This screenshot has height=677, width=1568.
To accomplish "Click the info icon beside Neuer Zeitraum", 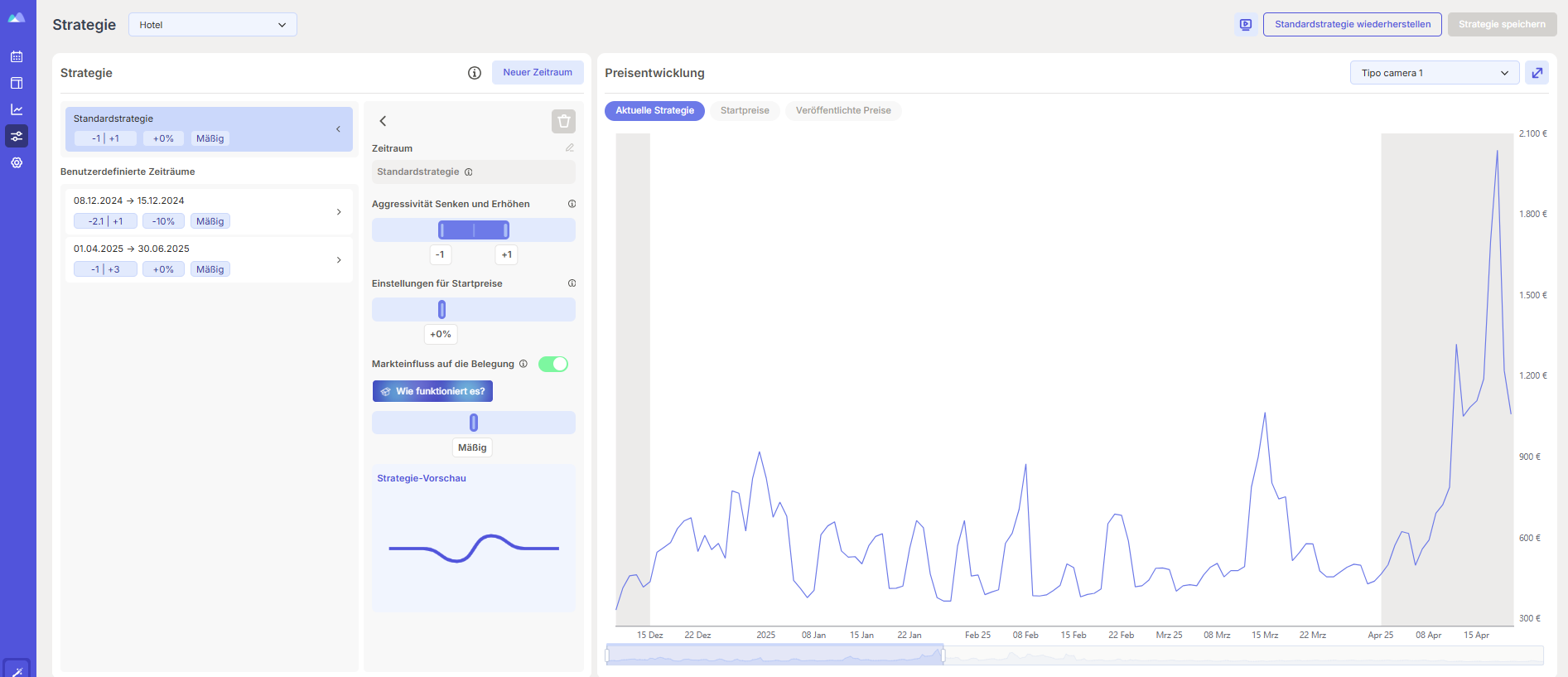I will pyautogui.click(x=475, y=73).
